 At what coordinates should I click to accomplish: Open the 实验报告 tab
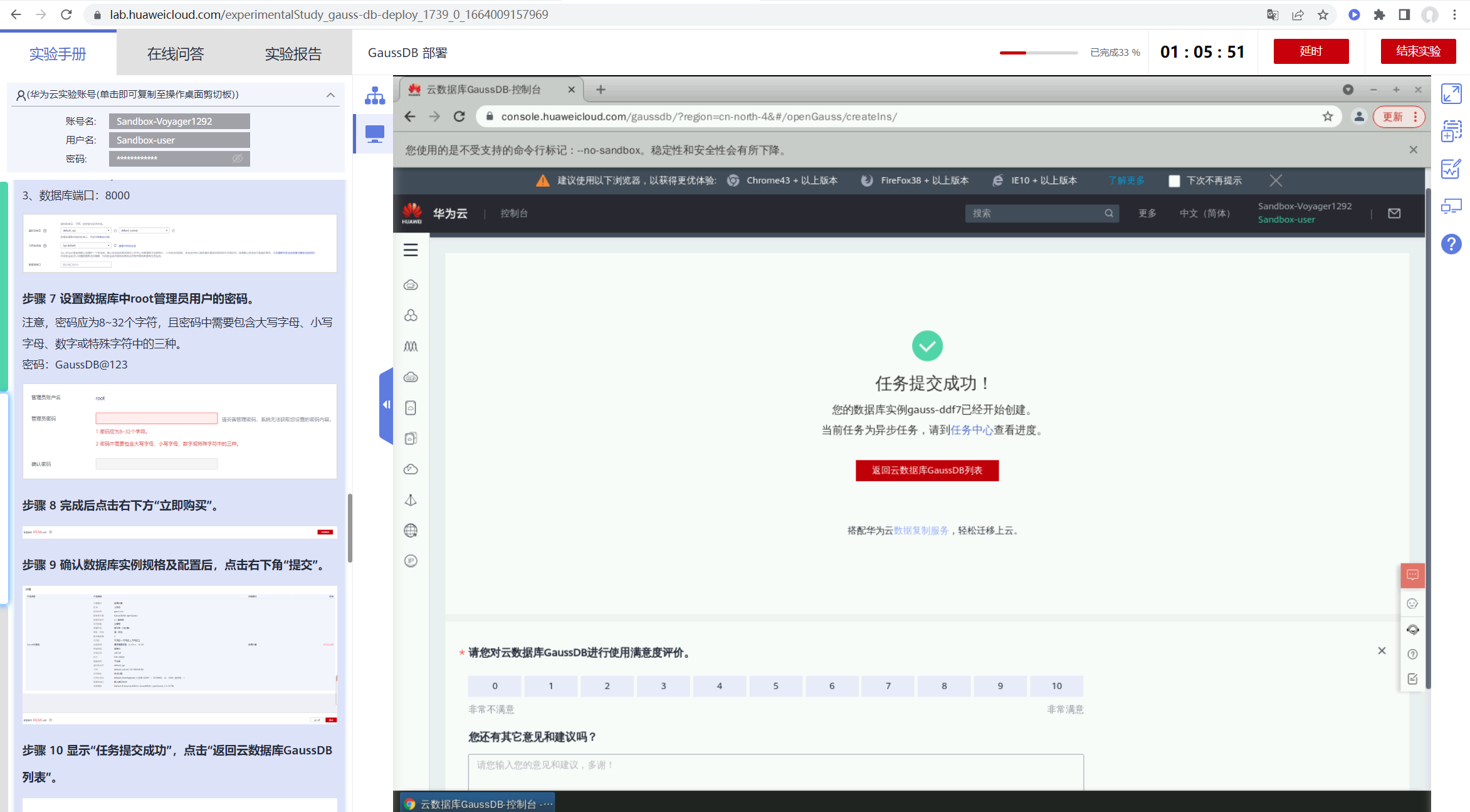[293, 54]
